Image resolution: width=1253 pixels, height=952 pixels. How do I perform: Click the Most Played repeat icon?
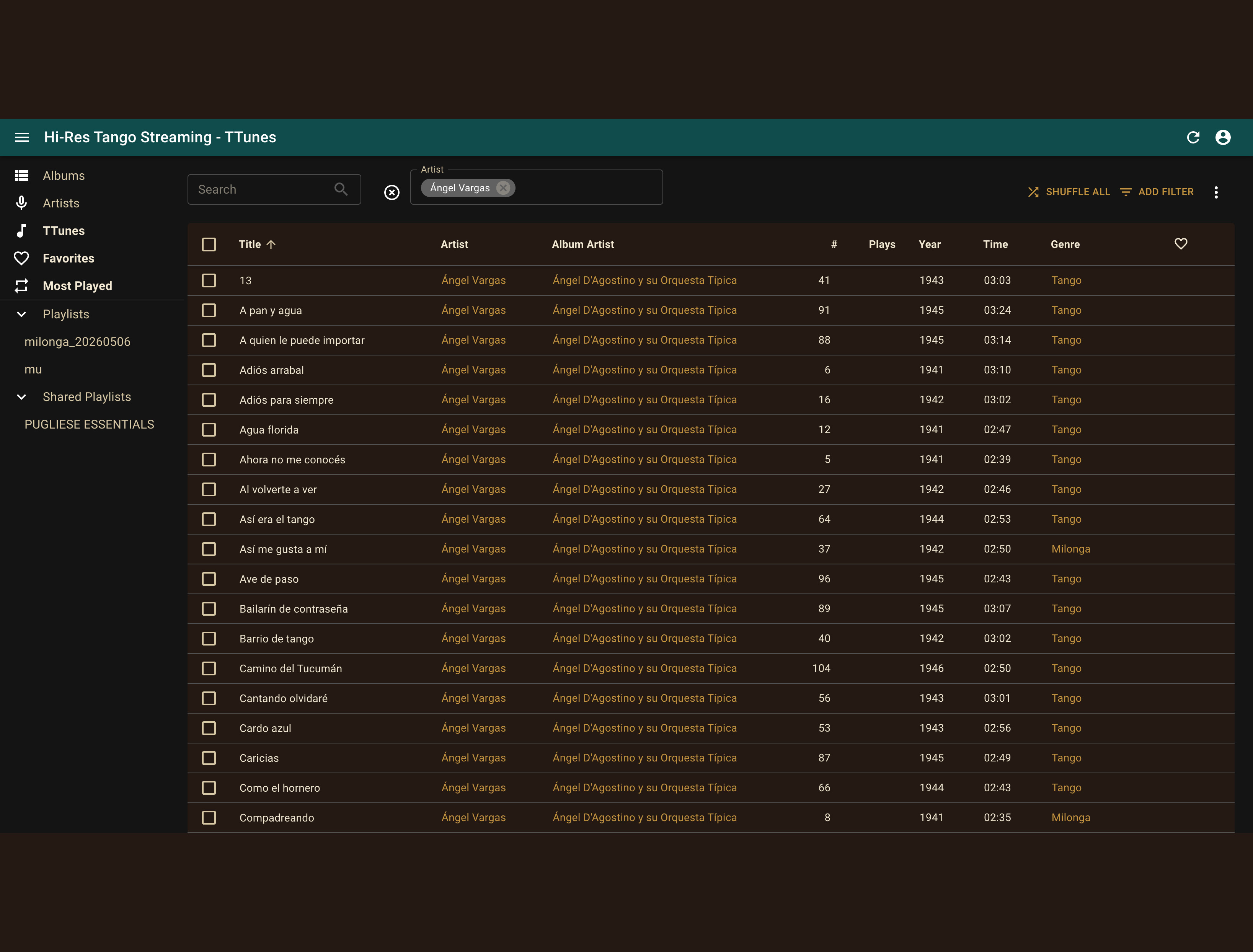click(x=21, y=286)
